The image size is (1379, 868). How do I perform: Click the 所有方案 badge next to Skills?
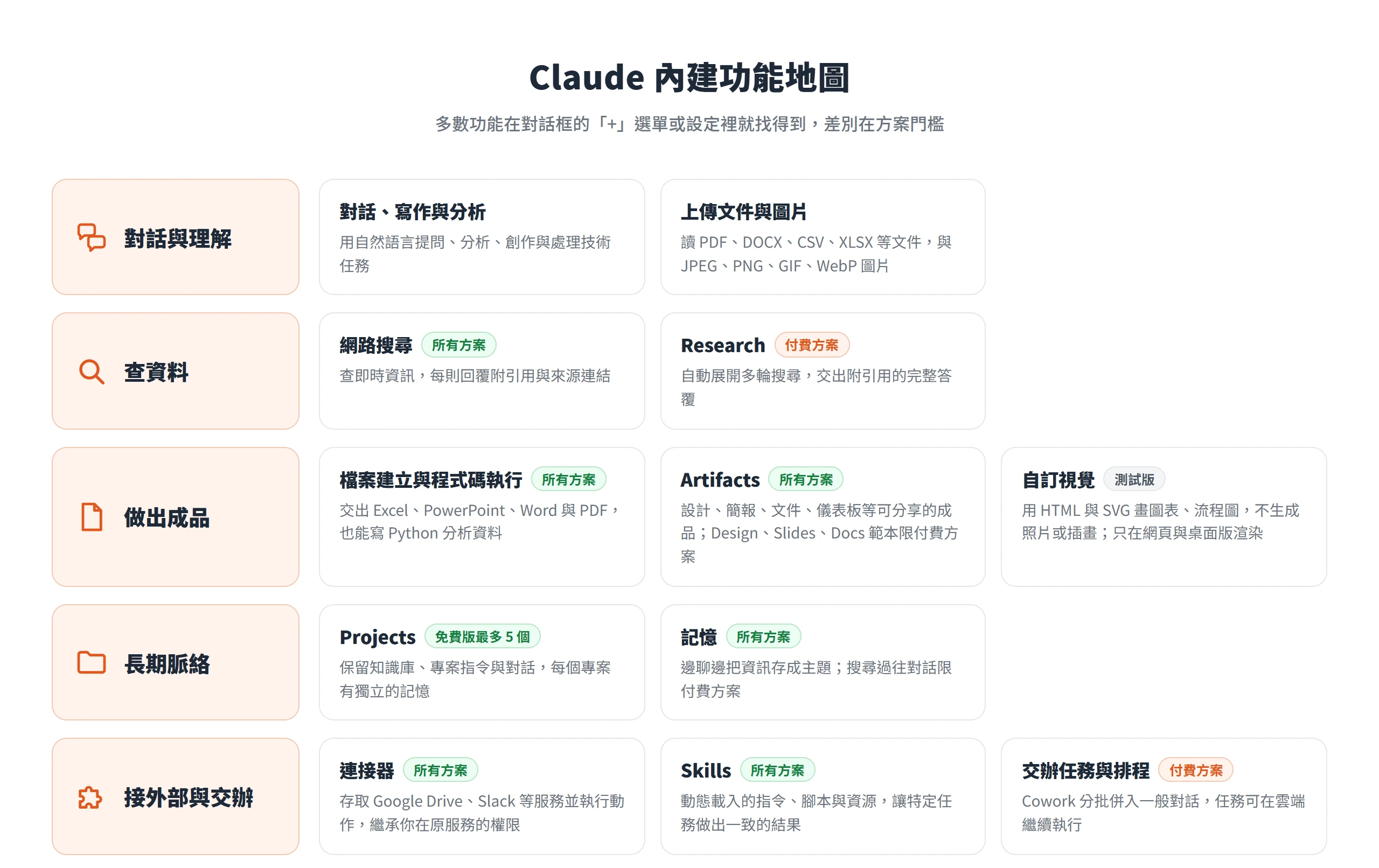click(x=777, y=771)
